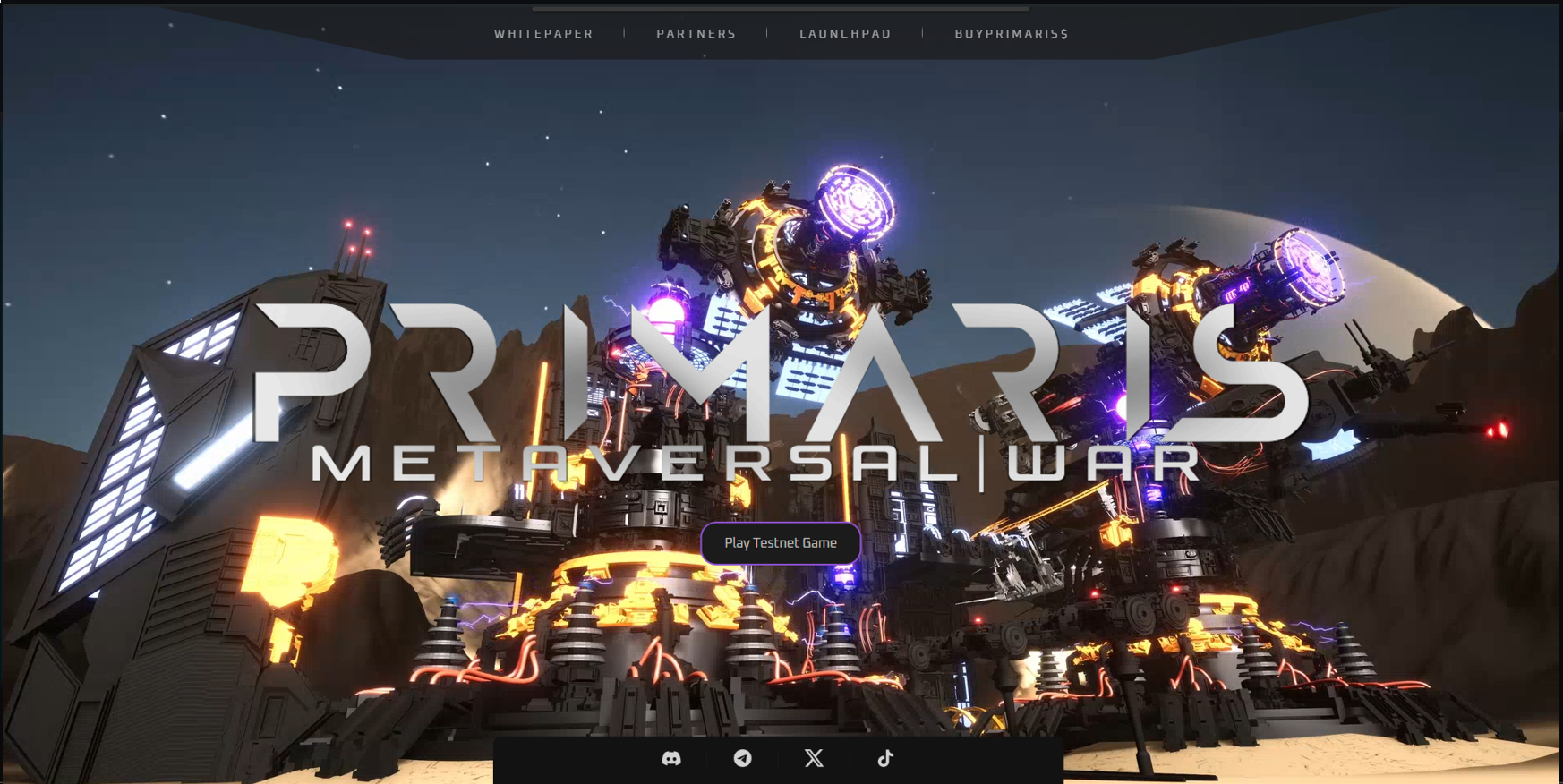Viewport: 1563px width, 784px height.
Task: Go to the Partners page
Action: coord(696,34)
